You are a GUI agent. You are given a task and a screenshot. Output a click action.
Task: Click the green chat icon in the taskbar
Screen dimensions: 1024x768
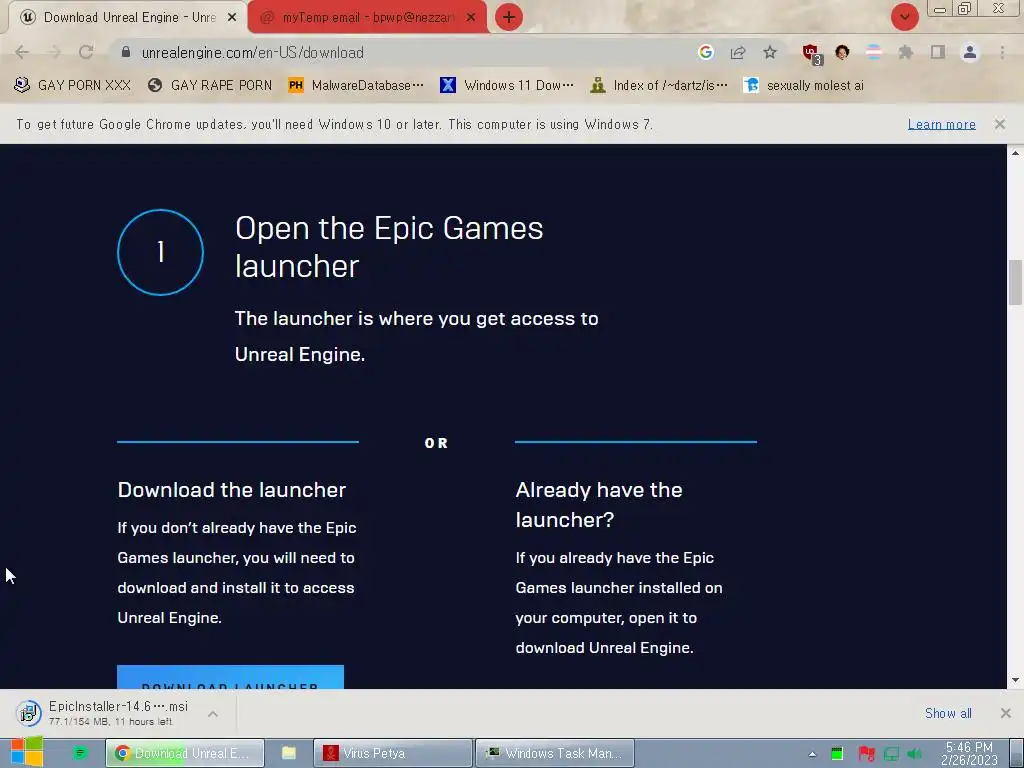coord(80,753)
